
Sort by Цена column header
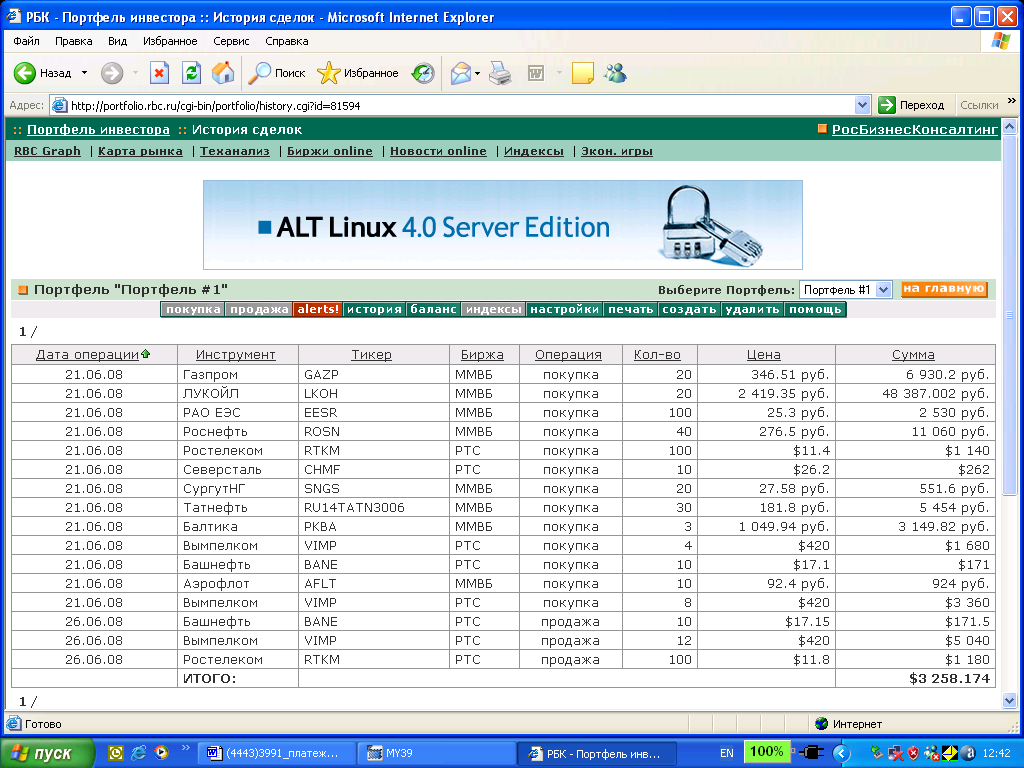coord(764,355)
